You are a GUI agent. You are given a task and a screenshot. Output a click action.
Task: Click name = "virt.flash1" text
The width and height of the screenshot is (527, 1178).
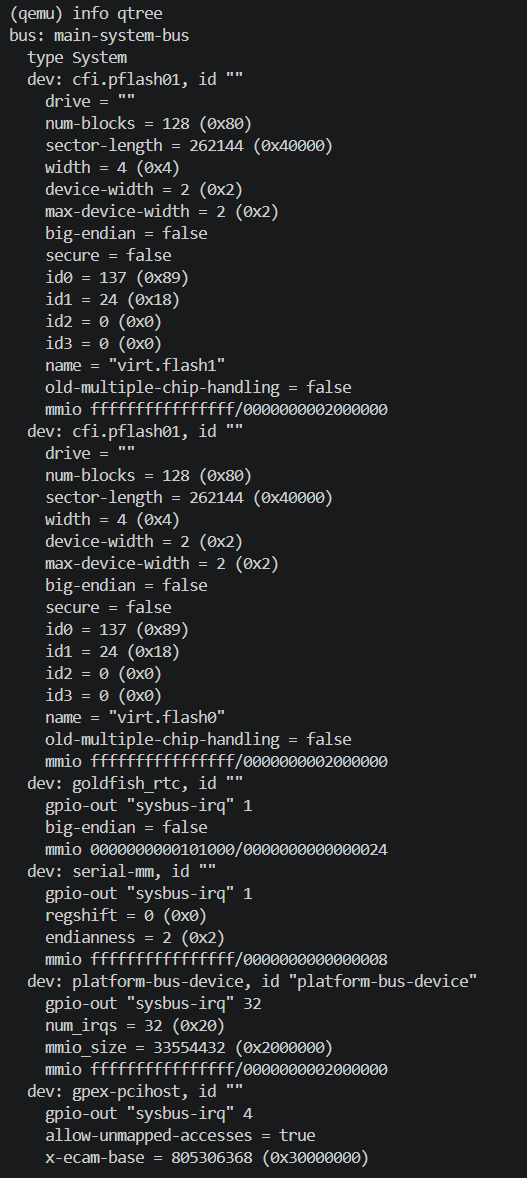click(135, 365)
